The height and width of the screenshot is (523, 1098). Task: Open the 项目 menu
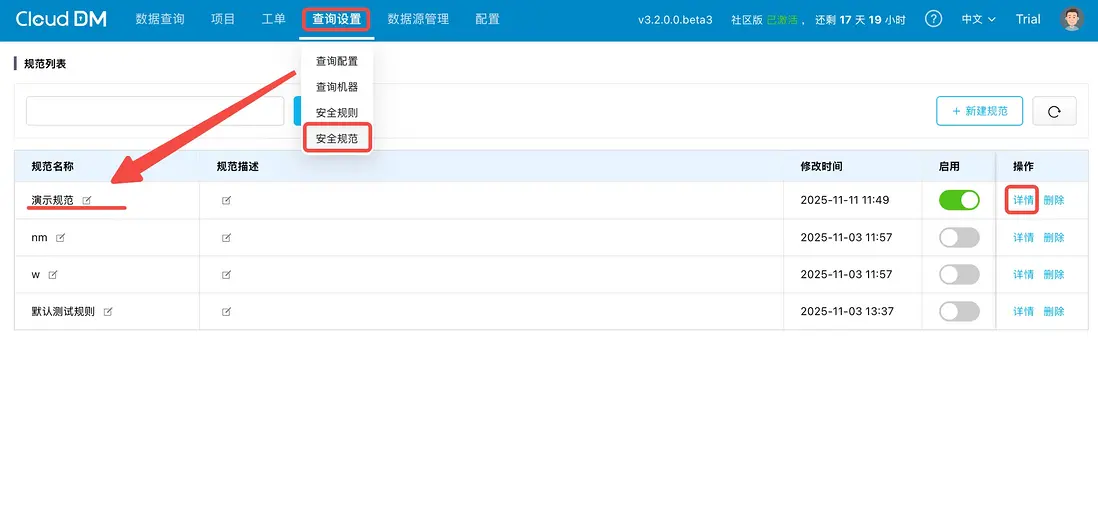(223, 20)
